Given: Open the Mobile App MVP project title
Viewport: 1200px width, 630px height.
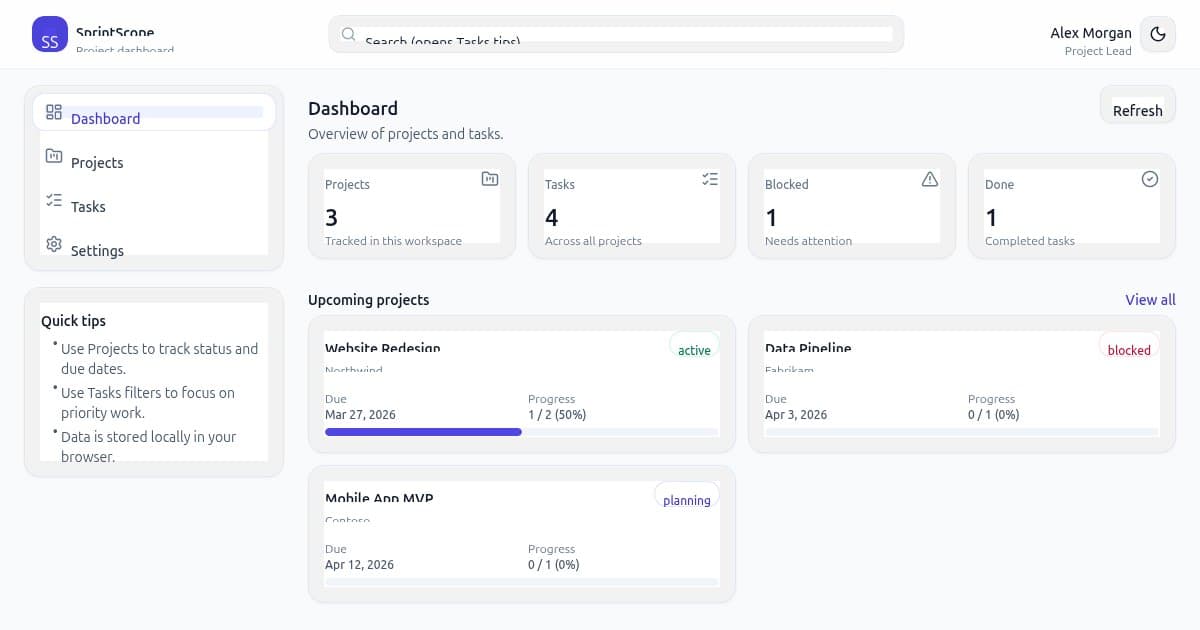Looking at the screenshot, I should pyautogui.click(x=379, y=498).
